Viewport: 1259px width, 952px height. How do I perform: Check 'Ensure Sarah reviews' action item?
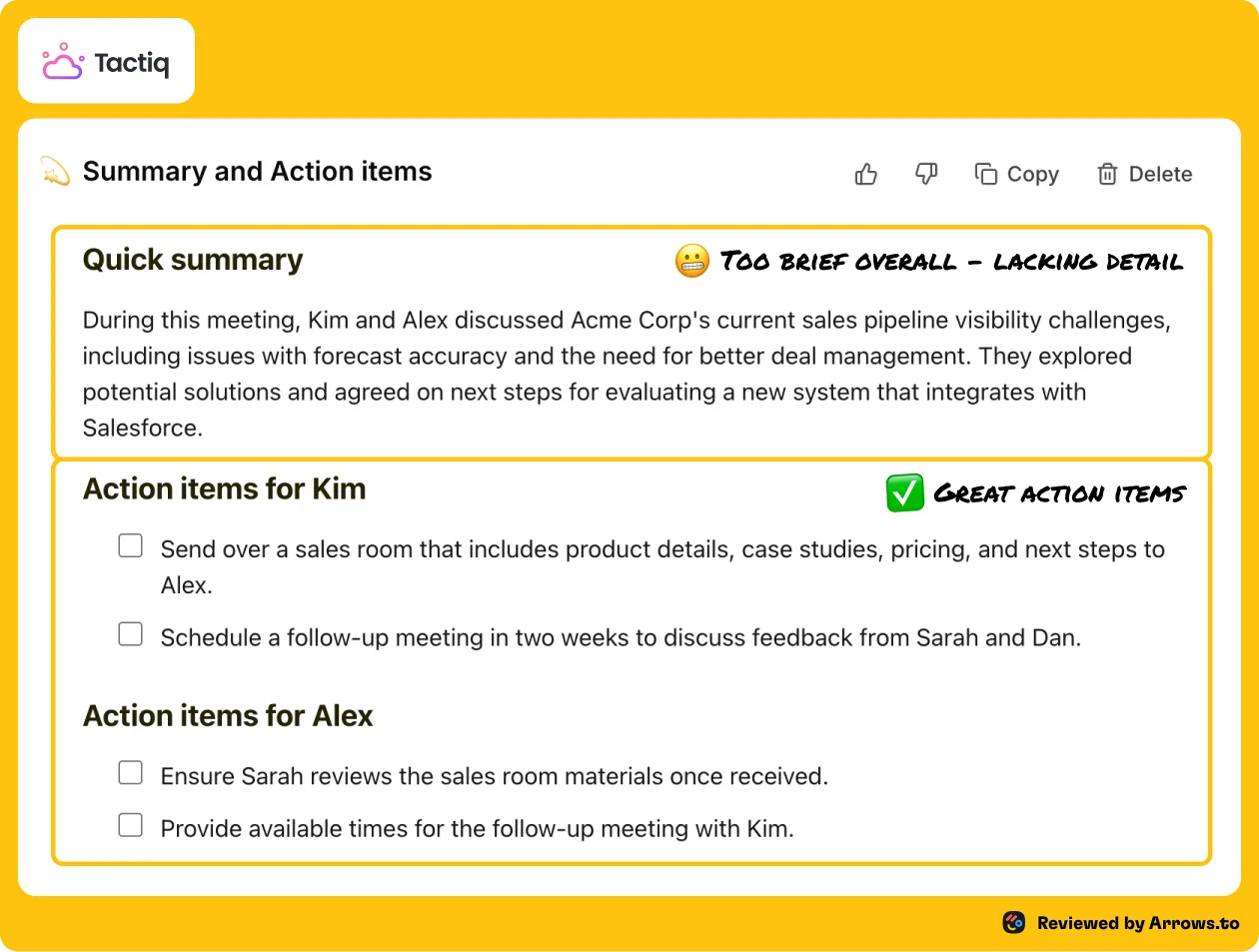131,772
